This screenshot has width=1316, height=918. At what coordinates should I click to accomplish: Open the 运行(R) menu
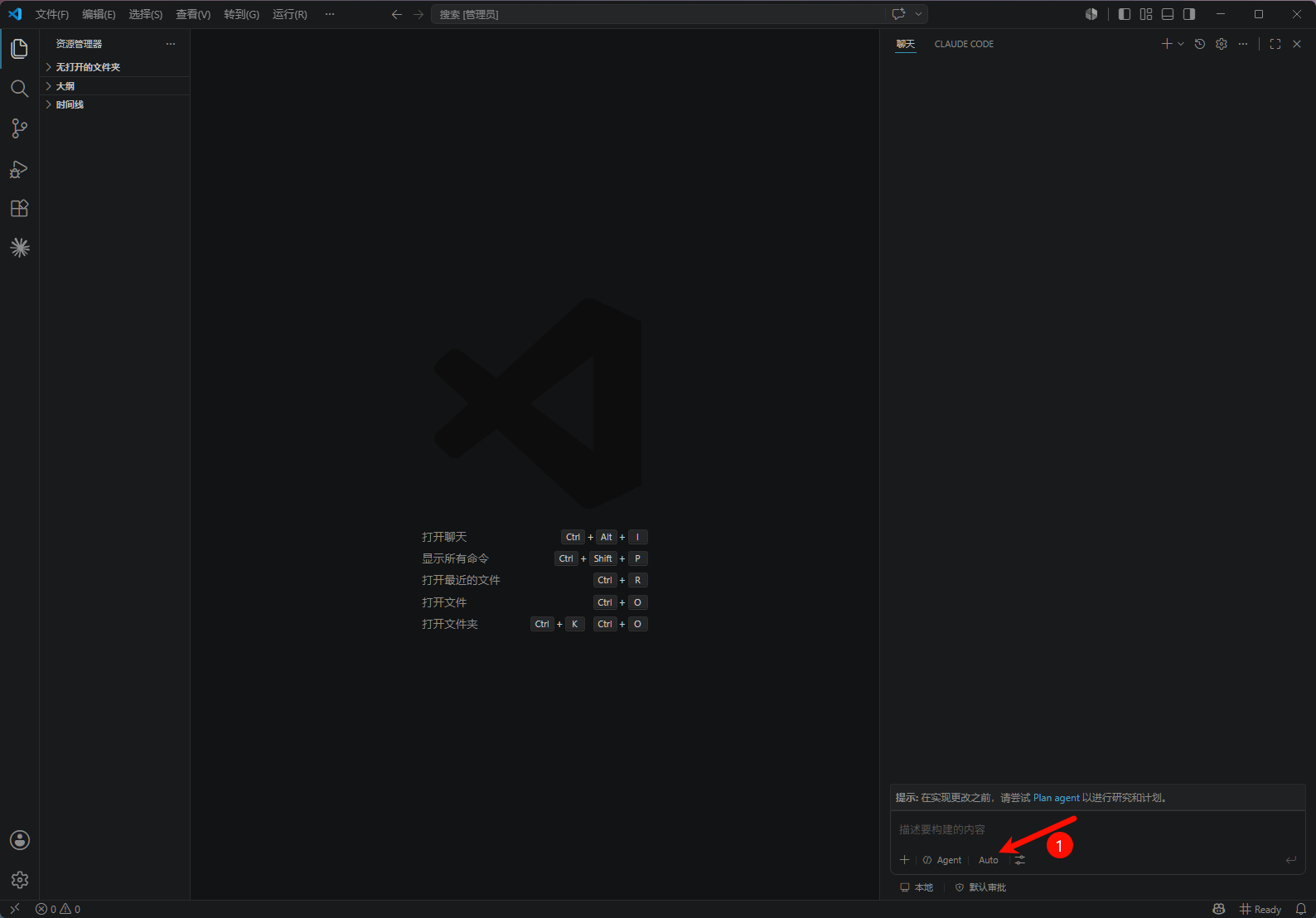tap(289, 14)
